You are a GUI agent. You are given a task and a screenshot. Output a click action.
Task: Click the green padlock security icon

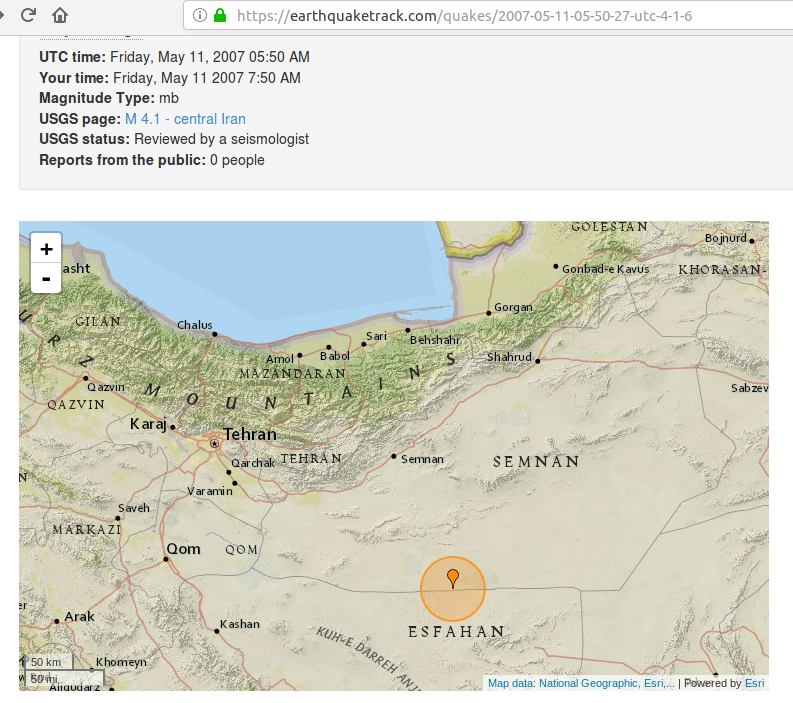coord(219,16)
